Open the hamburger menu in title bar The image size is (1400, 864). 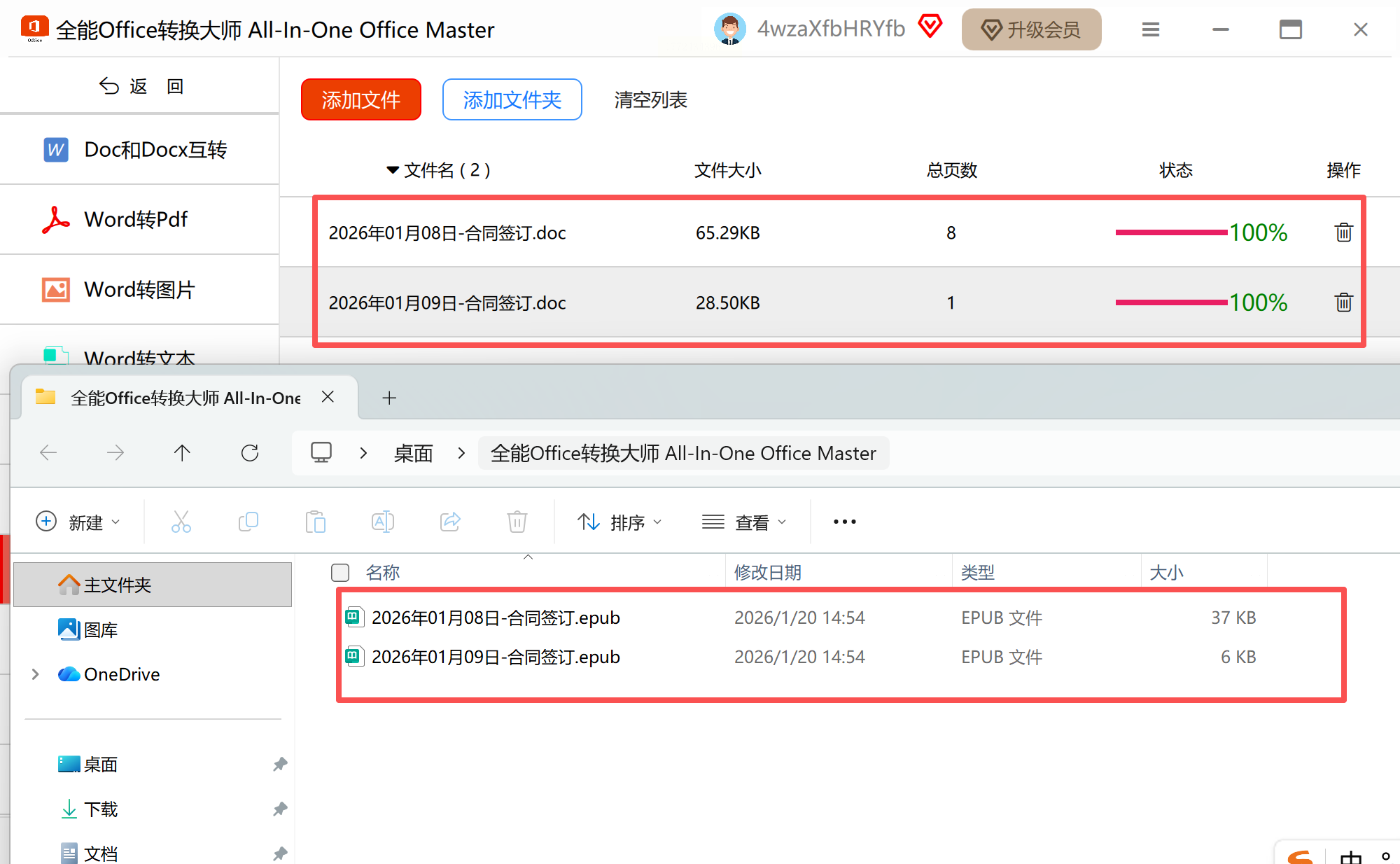pos(1150,29)
